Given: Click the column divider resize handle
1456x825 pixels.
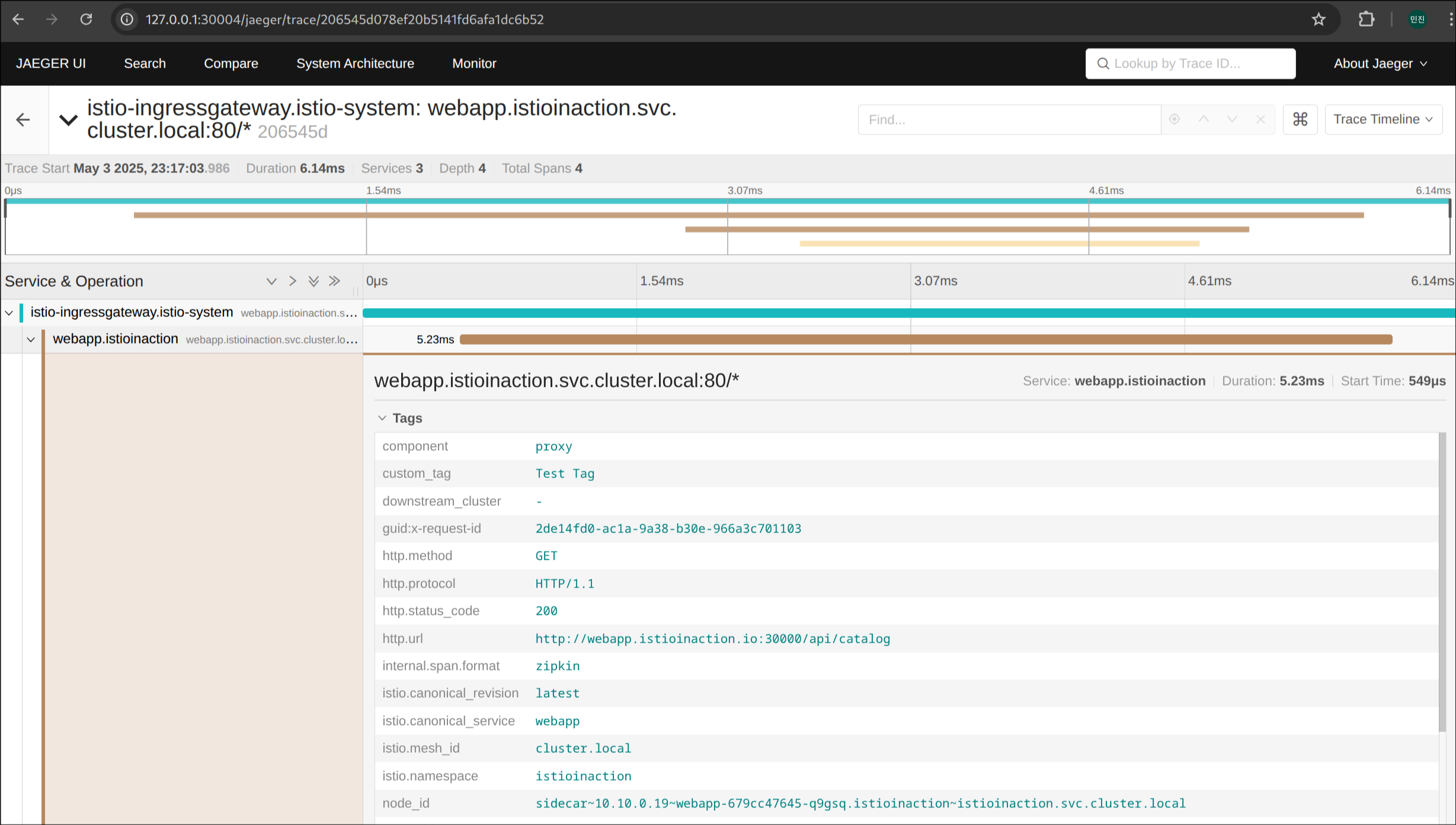Looking at the screenshot, I should [356, 290].
